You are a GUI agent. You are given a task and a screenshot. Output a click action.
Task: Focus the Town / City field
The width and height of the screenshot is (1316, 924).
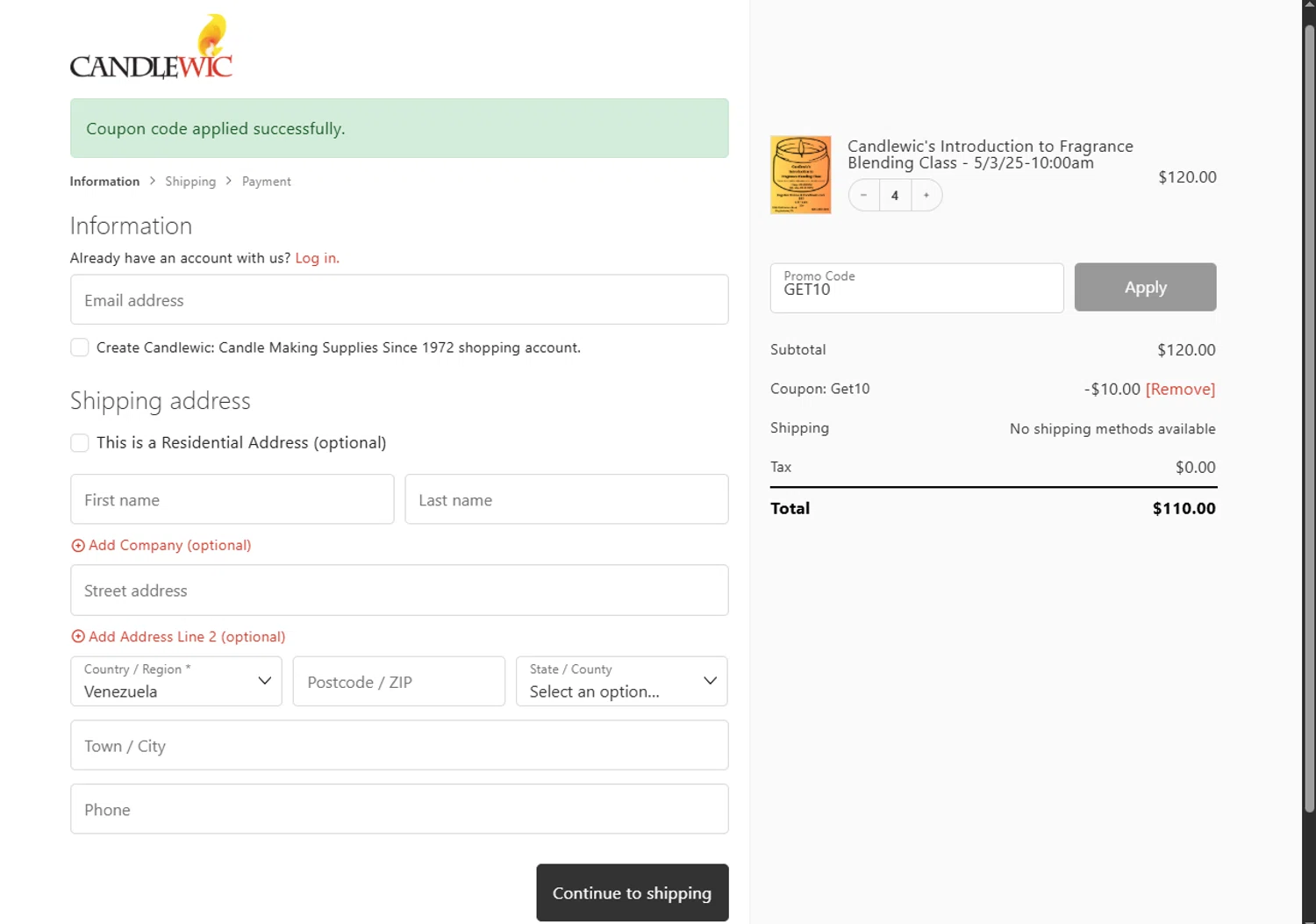tap(399, 745)
